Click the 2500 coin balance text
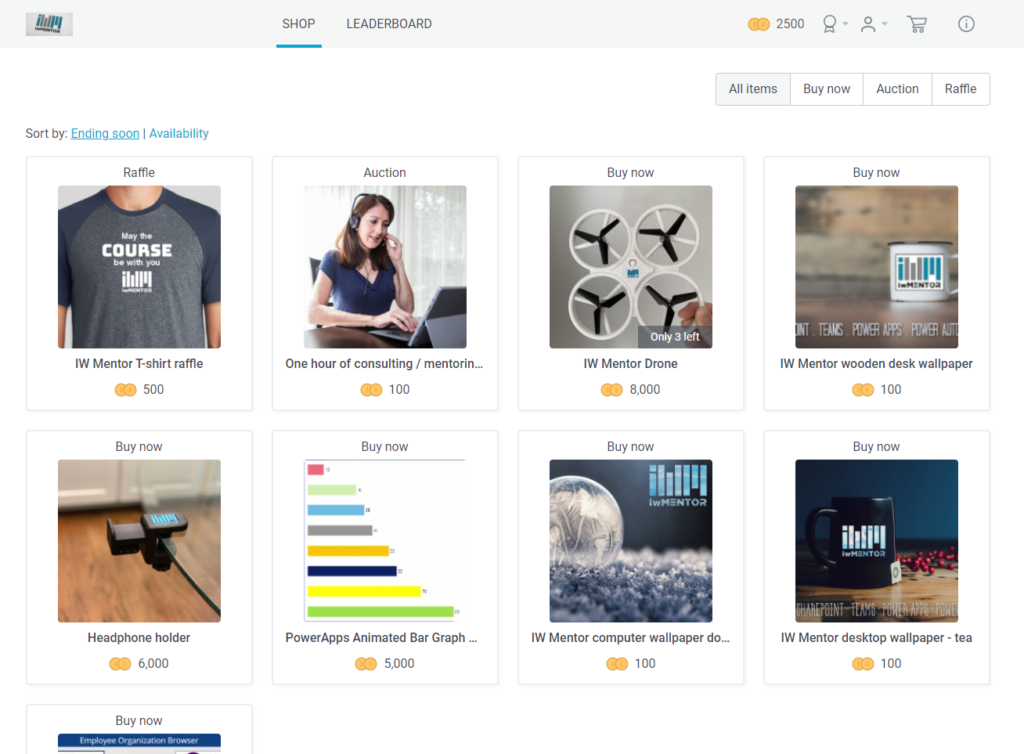1024x754 pixels. 790,24
